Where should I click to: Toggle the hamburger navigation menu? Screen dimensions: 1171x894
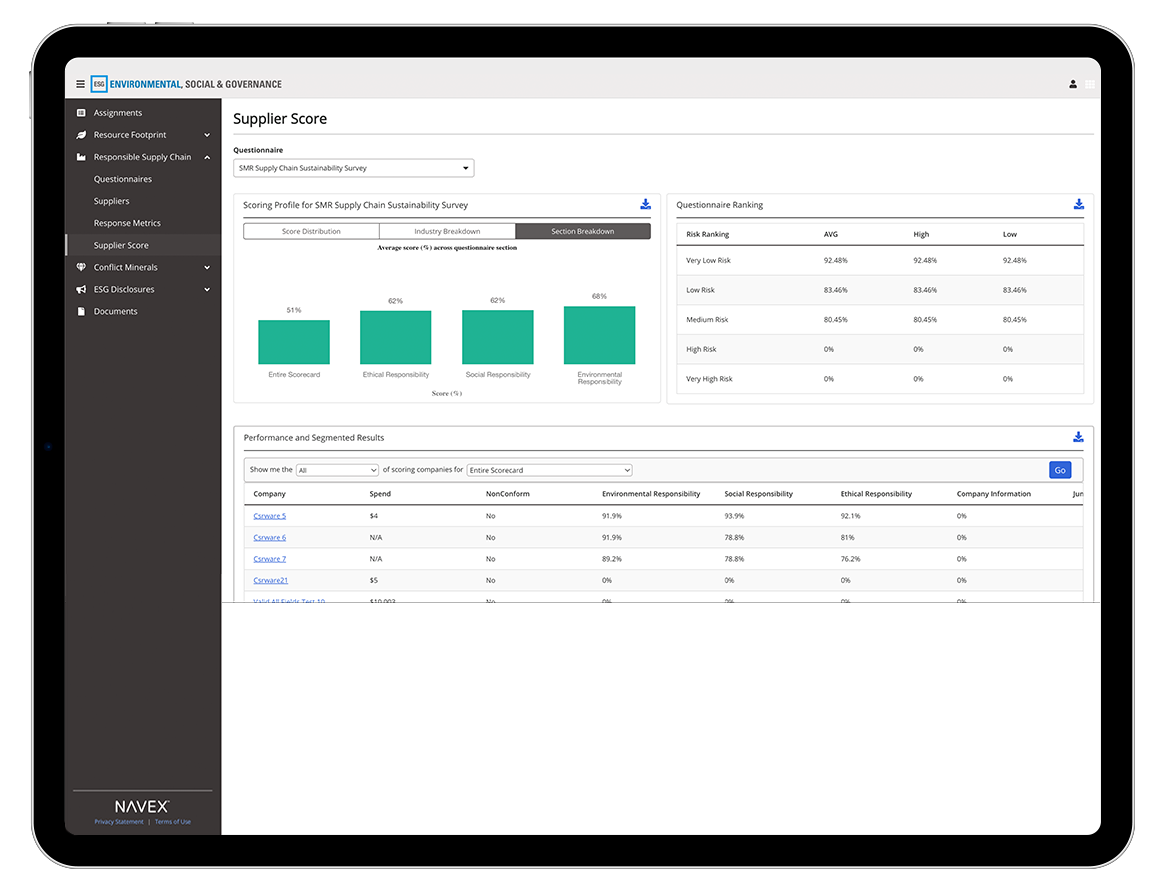click(79, 84)
